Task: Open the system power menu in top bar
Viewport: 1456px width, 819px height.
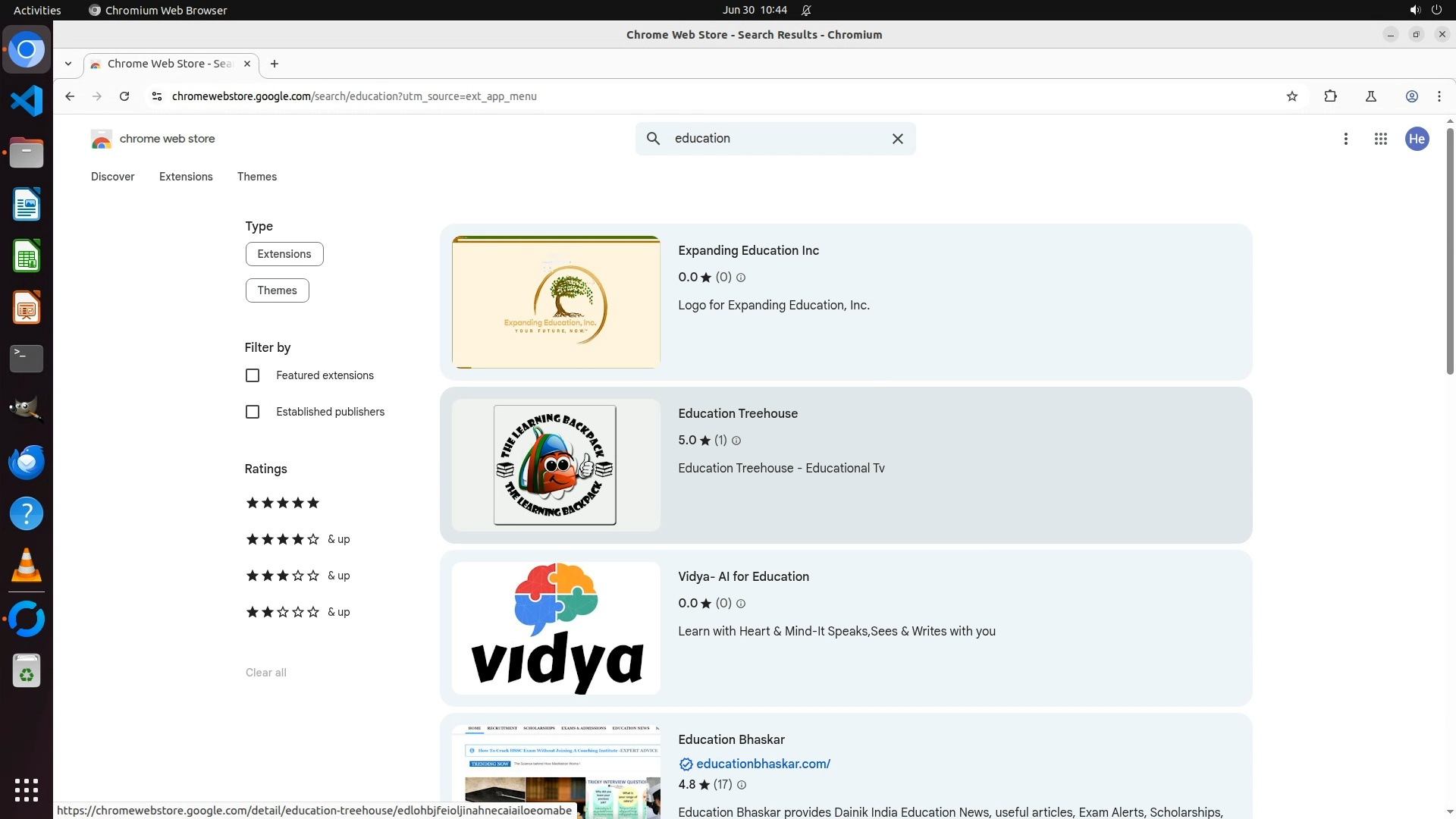Action: click(x=1436, y=10)
